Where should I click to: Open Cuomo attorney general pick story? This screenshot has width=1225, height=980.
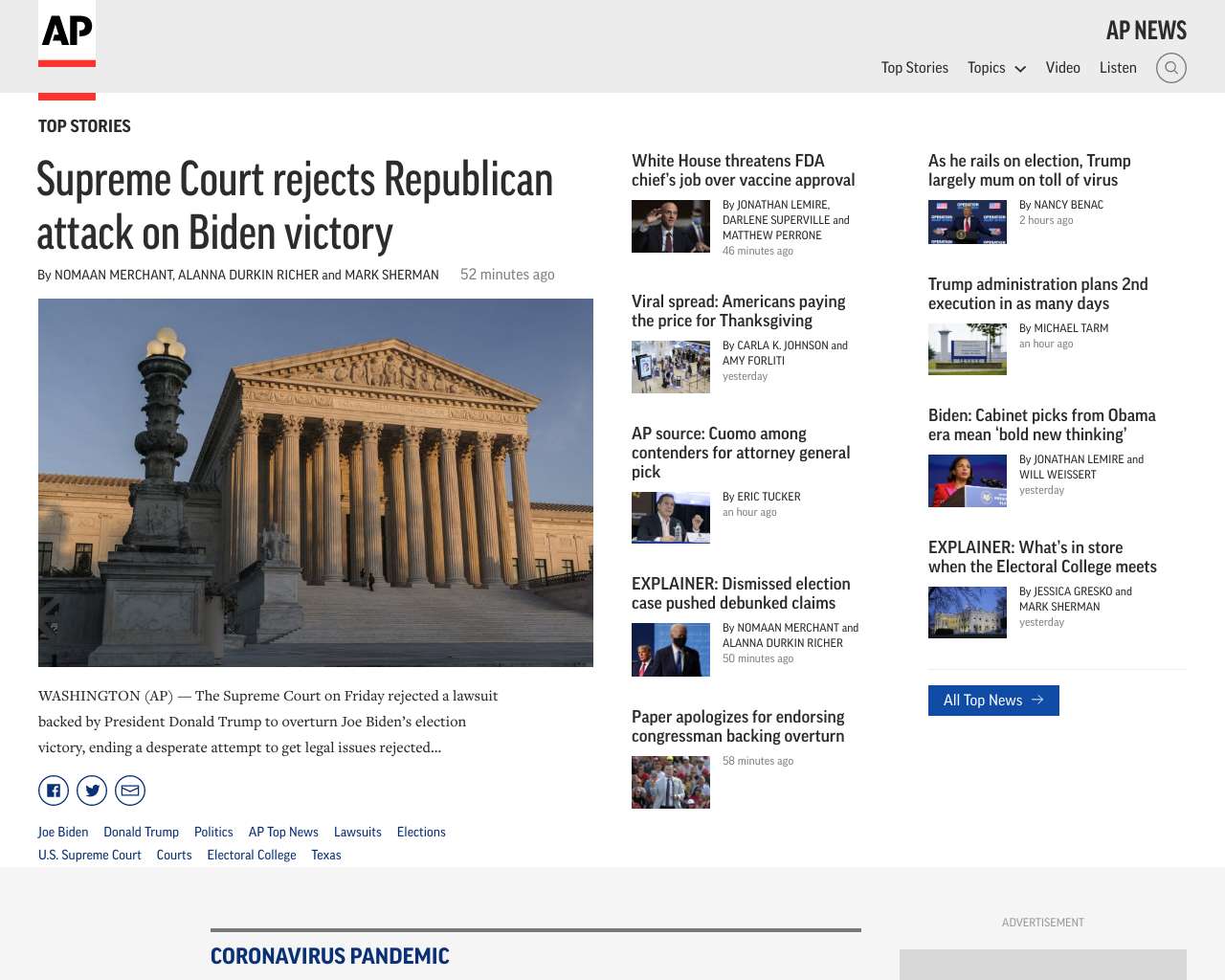(x=741, y=453)
